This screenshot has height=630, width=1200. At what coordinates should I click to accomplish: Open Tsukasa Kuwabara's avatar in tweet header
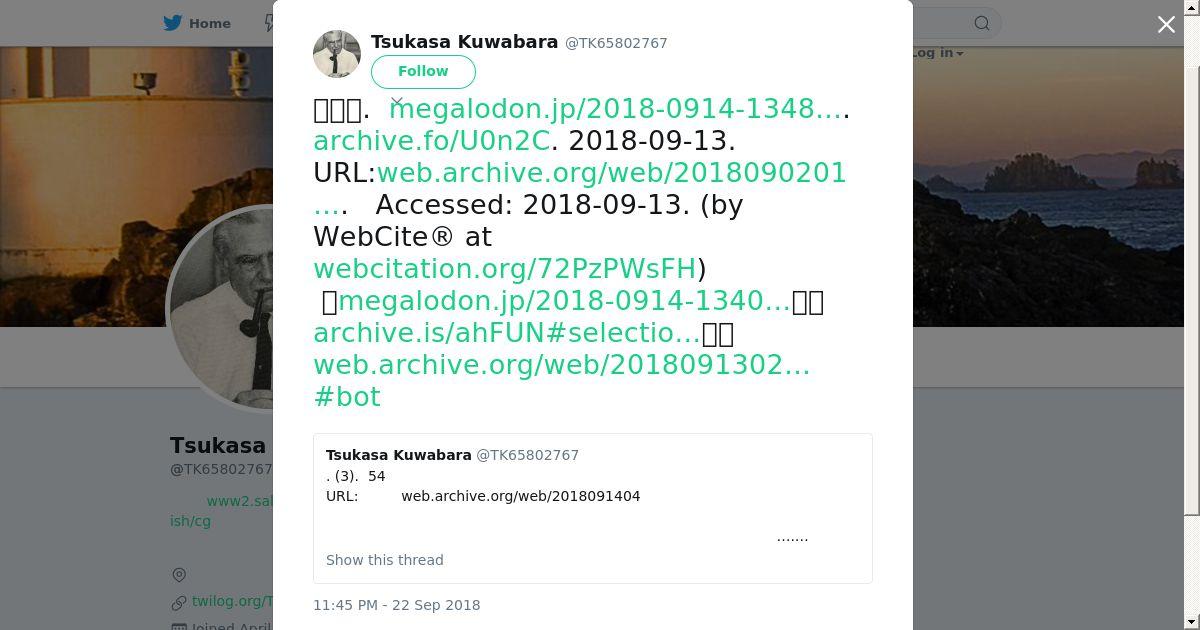337,54
